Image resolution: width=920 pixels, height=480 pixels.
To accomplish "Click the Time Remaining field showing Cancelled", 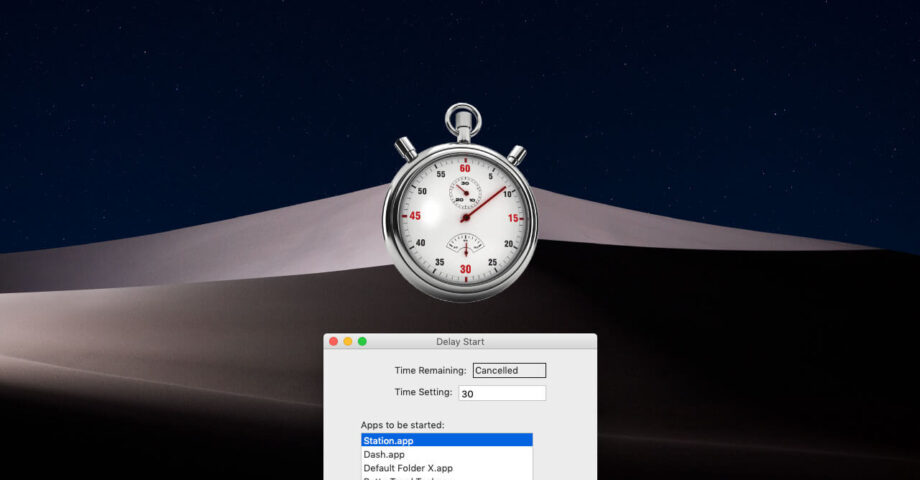I will (x=509, y=370).
